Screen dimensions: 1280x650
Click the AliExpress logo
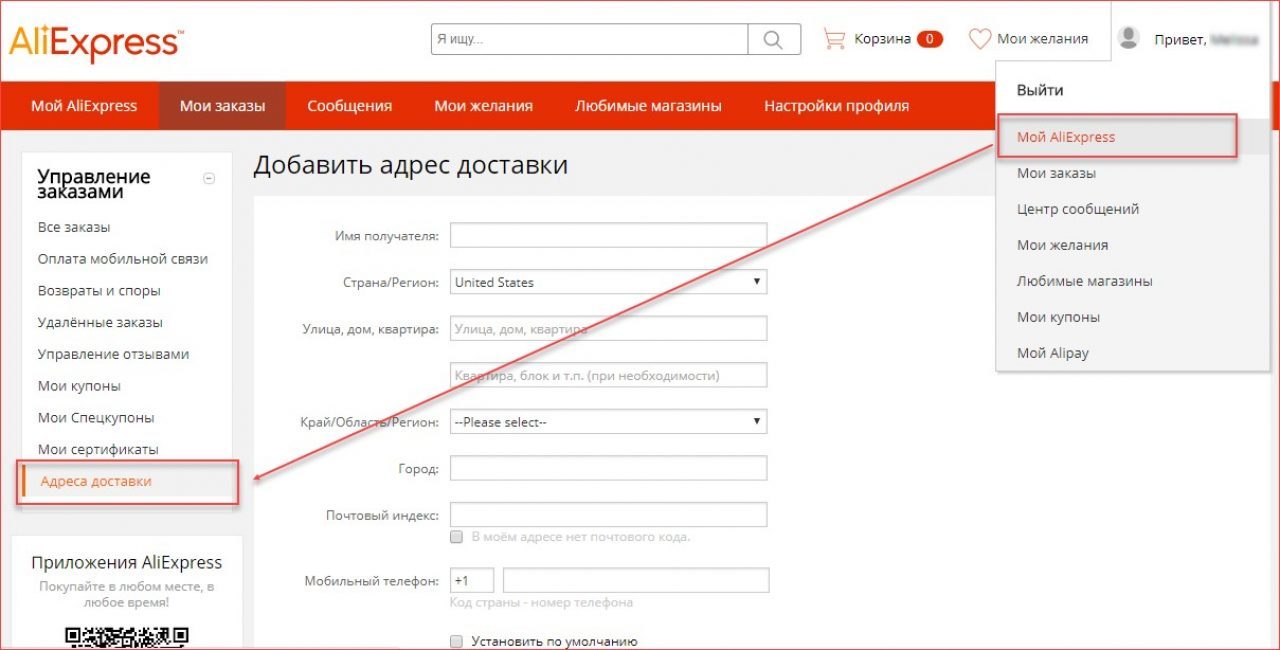click(x=96, y=43)
